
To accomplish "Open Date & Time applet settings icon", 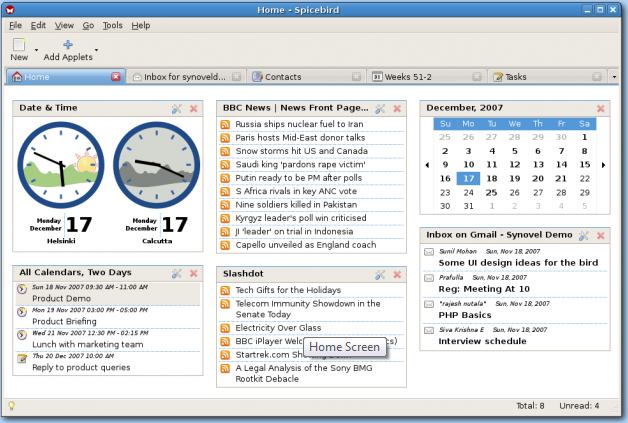I will (177, 109).
